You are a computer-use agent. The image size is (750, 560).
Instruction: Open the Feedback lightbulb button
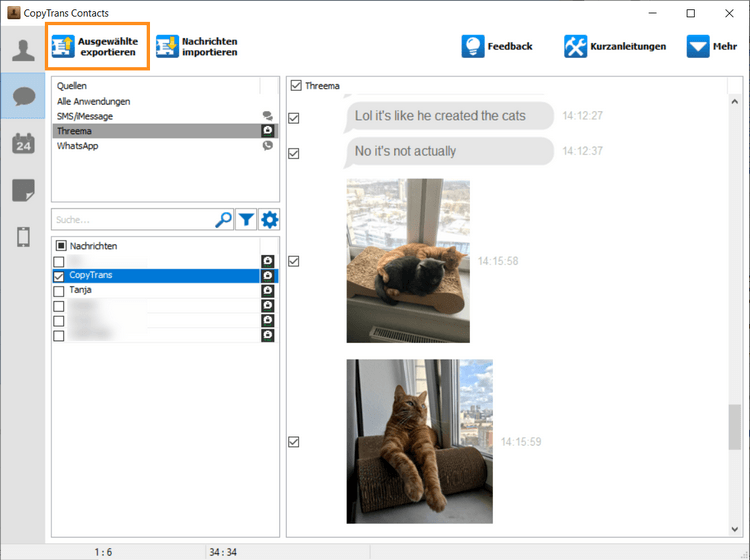(x=497, y=46)
